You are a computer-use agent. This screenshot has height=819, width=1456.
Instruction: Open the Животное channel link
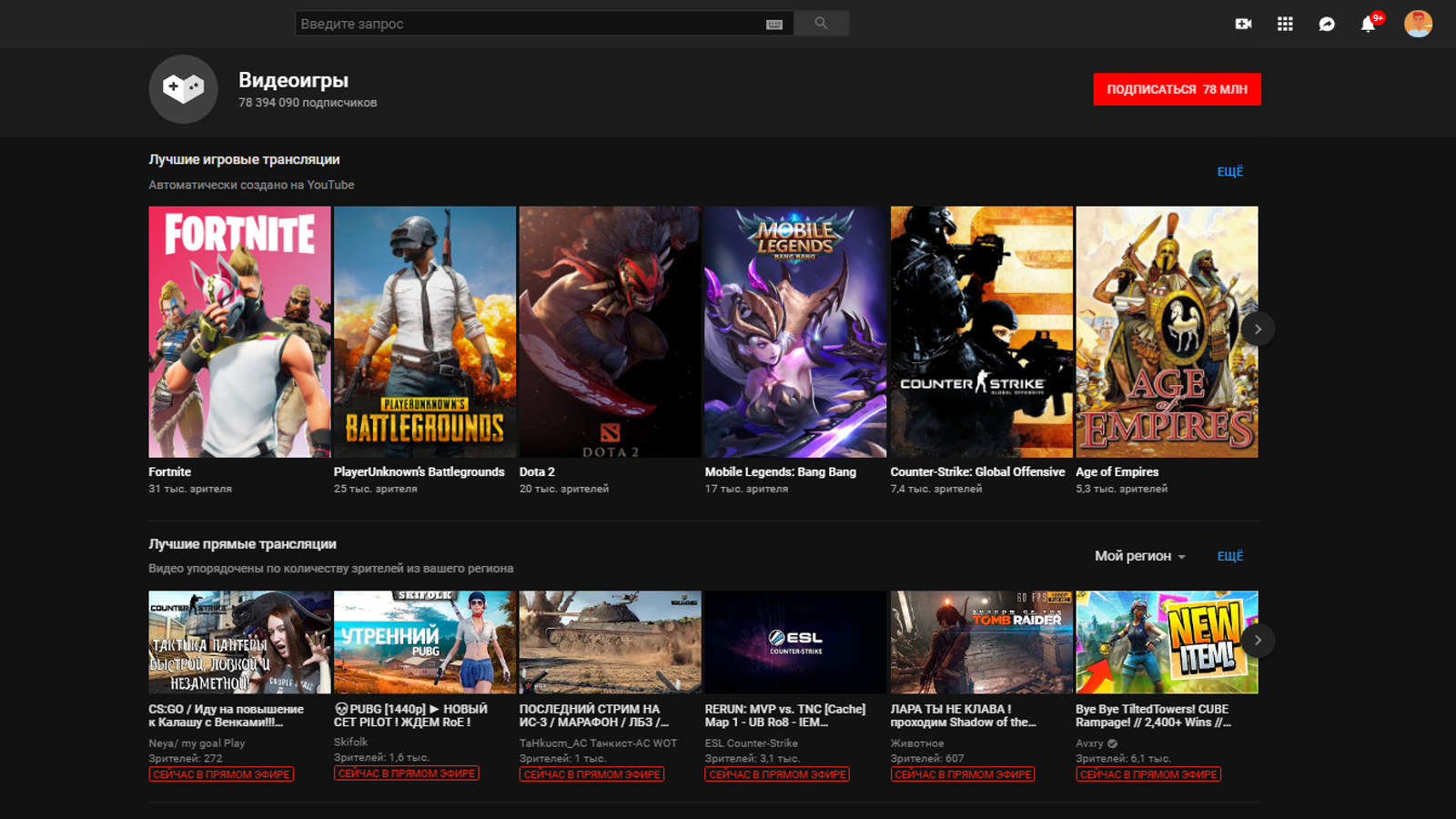(x=917, y=743)
